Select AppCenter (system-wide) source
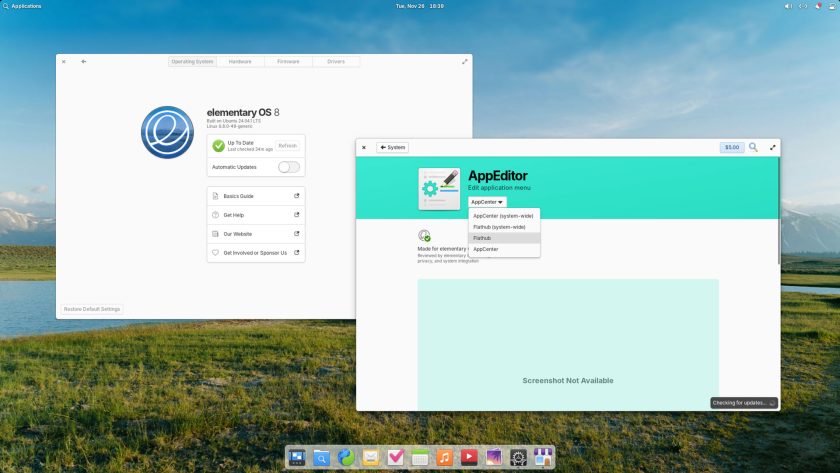Viewport: 840px width, 473px height. coord(504,216)
